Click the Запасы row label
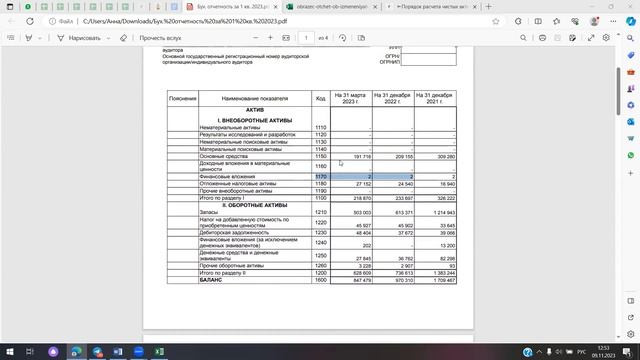640x360 pixels. pyautogui.click(x=208, y=212)
